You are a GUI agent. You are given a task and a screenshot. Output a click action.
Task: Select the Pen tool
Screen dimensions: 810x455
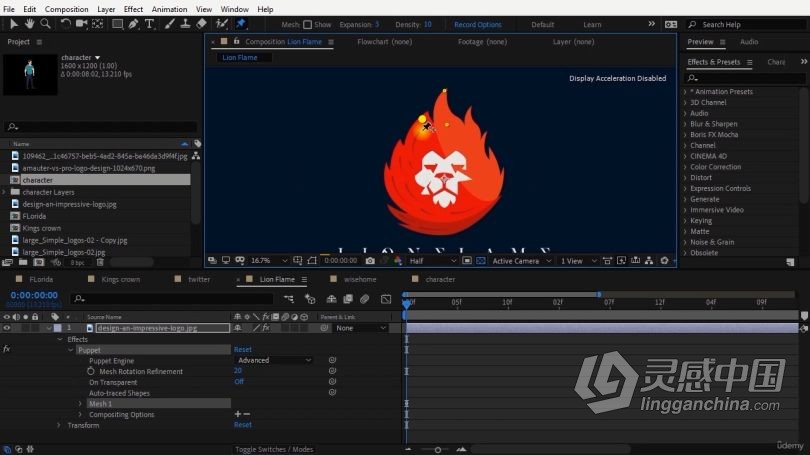click(x=133, y=24)
